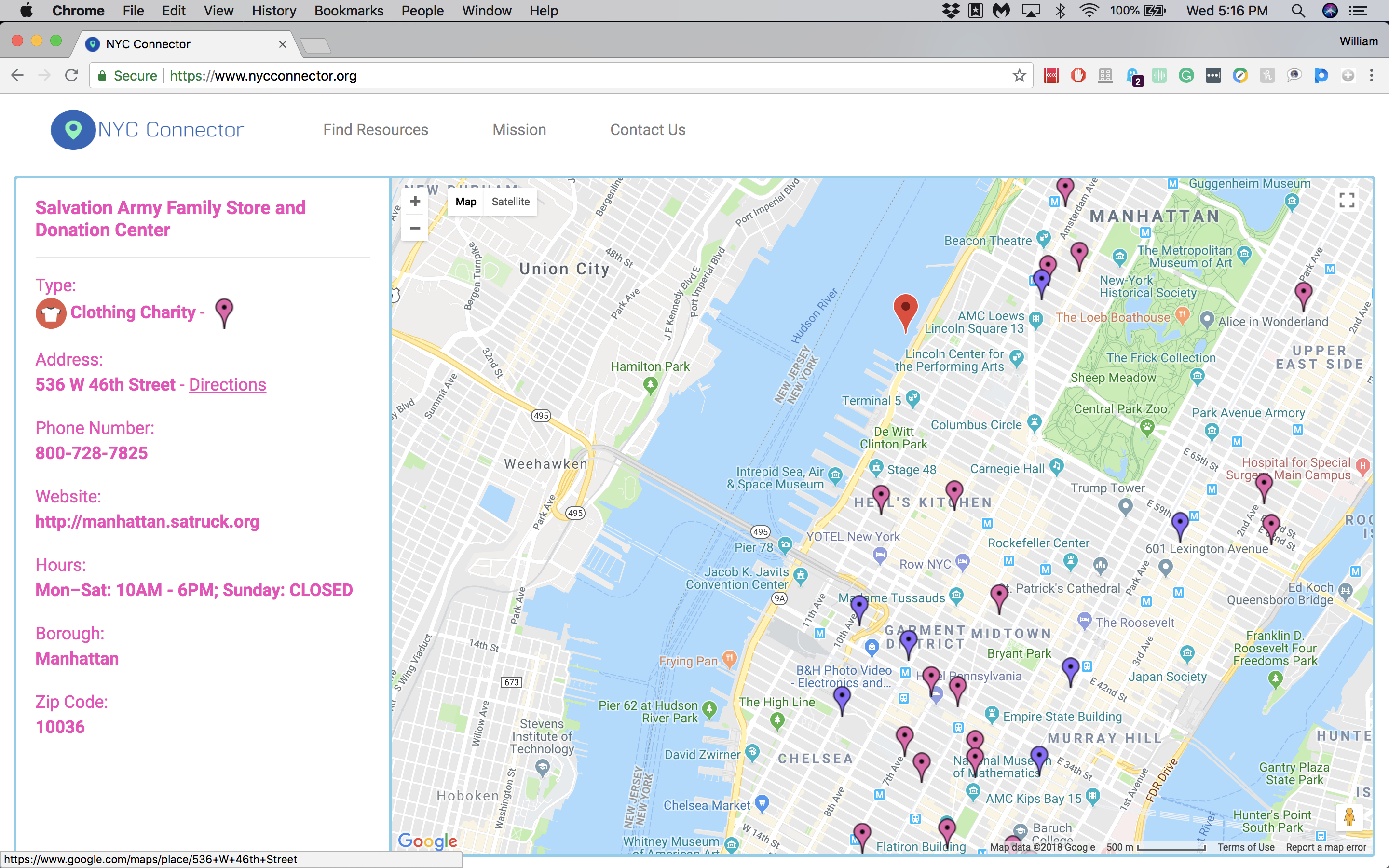
Task: Toggle fullscreen map view
Action: tap(1347, 200)
